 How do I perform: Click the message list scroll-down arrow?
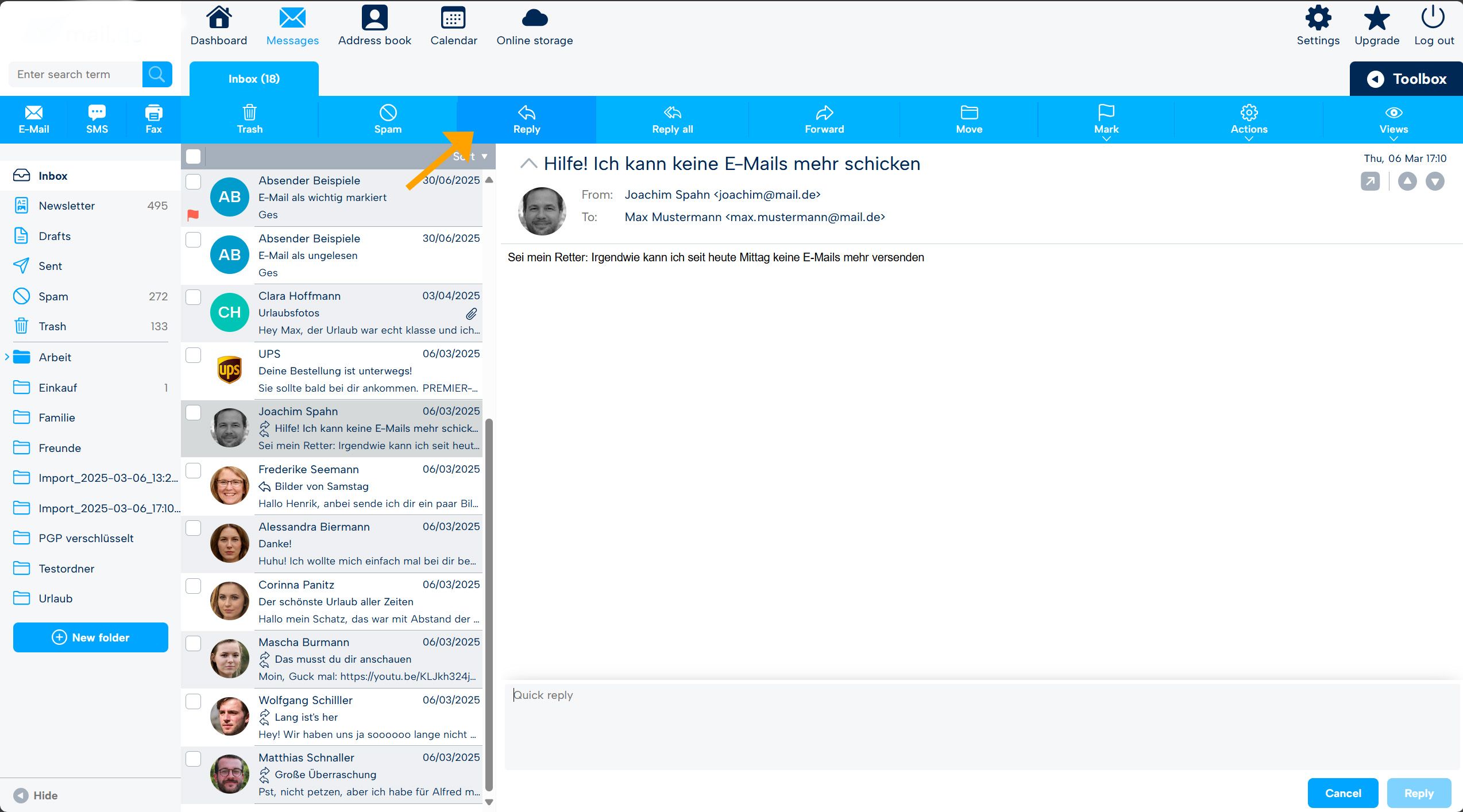(x=489, y=802)
